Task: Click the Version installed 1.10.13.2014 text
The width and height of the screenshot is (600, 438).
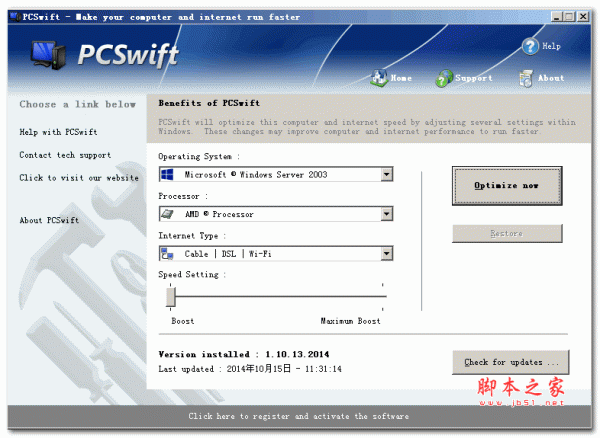Action: point(244,354)
